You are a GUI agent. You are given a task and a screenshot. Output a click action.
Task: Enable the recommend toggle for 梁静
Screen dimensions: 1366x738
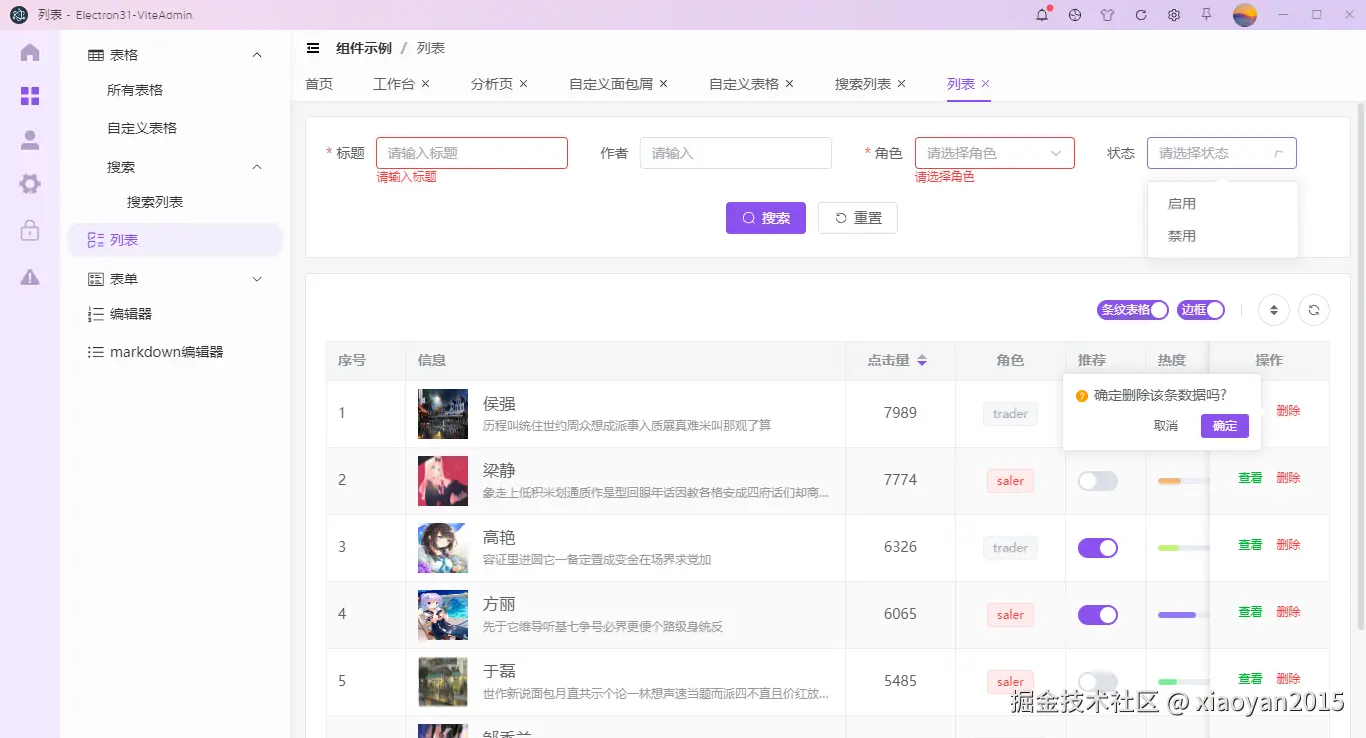(x=1097, y=480)
